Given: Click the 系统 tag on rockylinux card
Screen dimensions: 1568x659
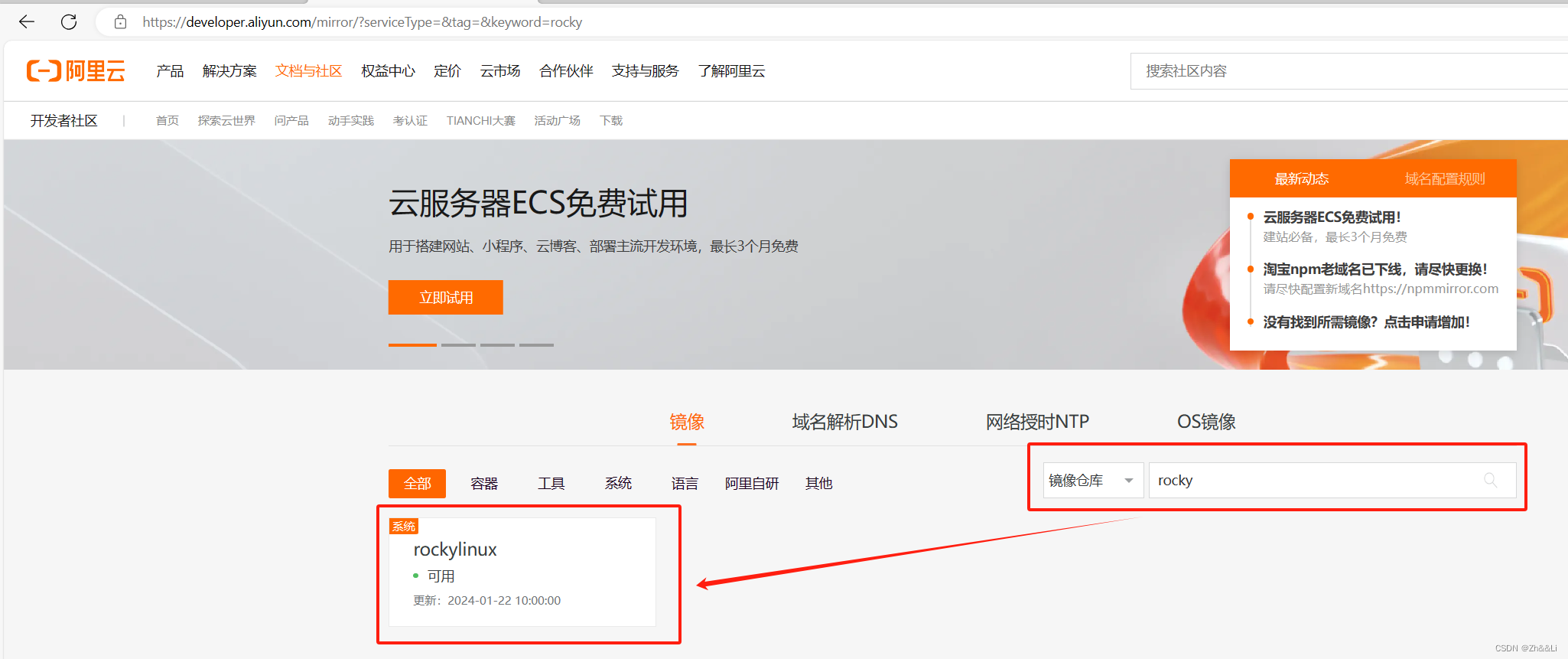Looking at the screenshot, I should (404, 526).
